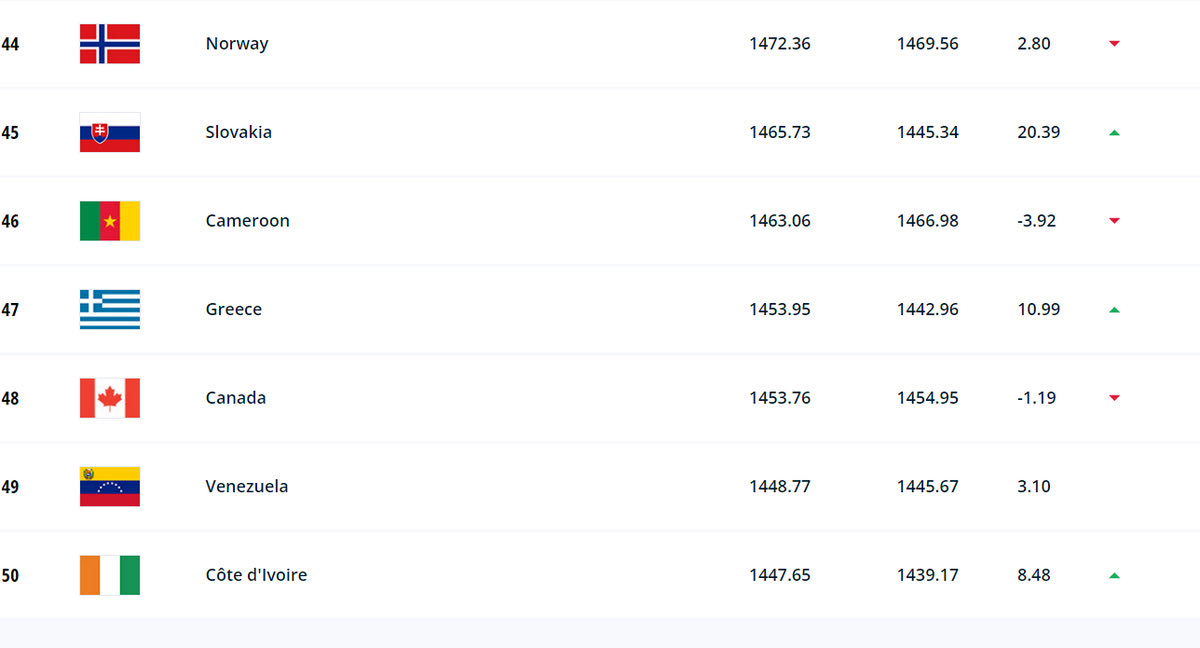Click rank number 50 in the table

[10, 575]
